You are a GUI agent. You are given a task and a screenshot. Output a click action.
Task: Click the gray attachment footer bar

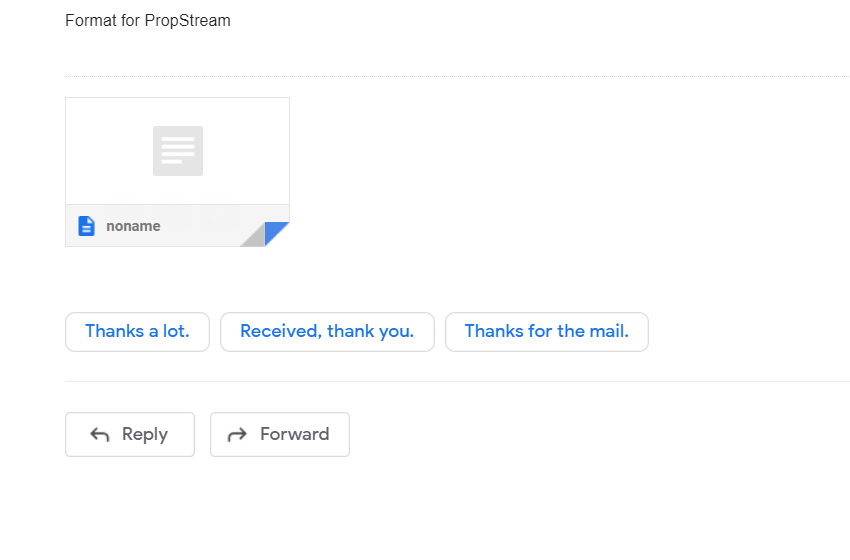(x=177, y=226)
